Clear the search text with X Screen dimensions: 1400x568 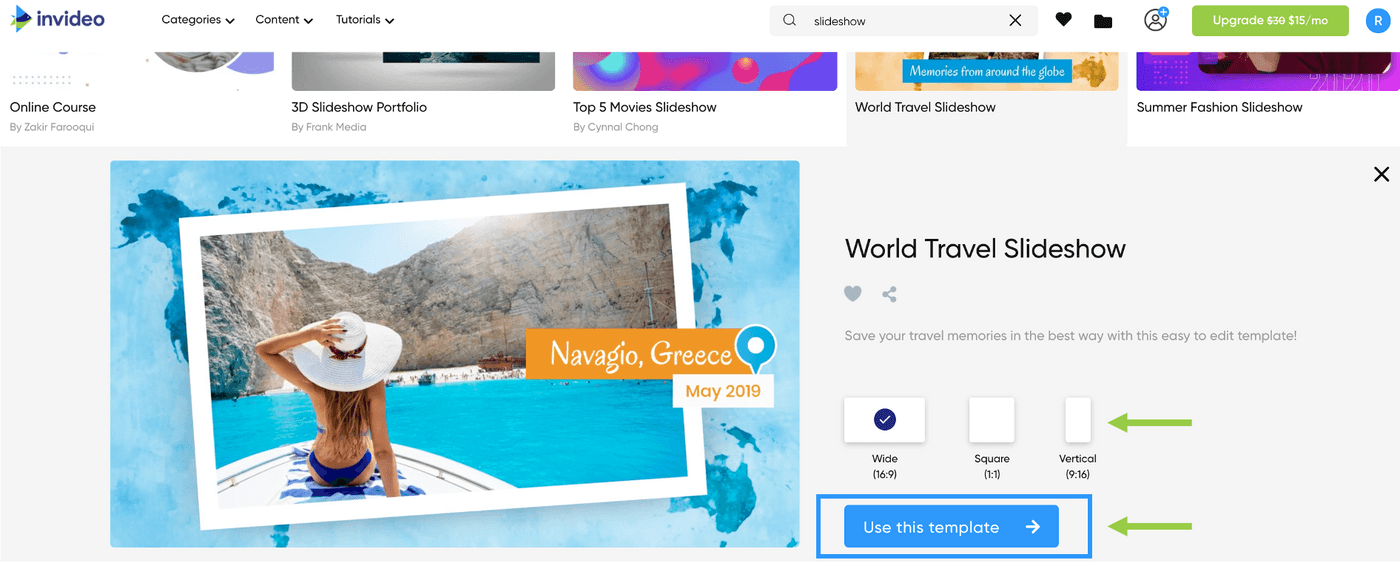pyautogui.click(x=1015, y=20)
